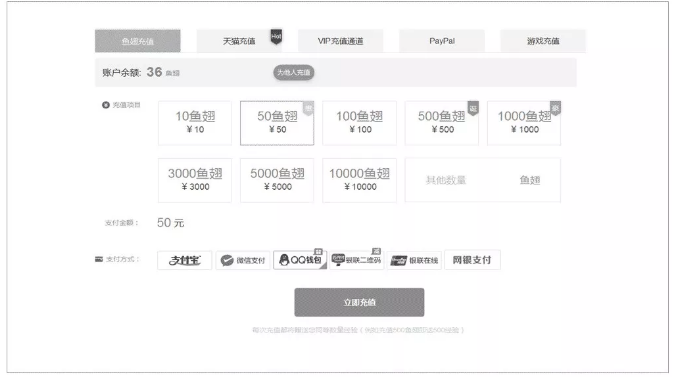674x377 pixels.
Task: Select the 3000鱼翅 ¥3000 package
Action: [195, 180]
